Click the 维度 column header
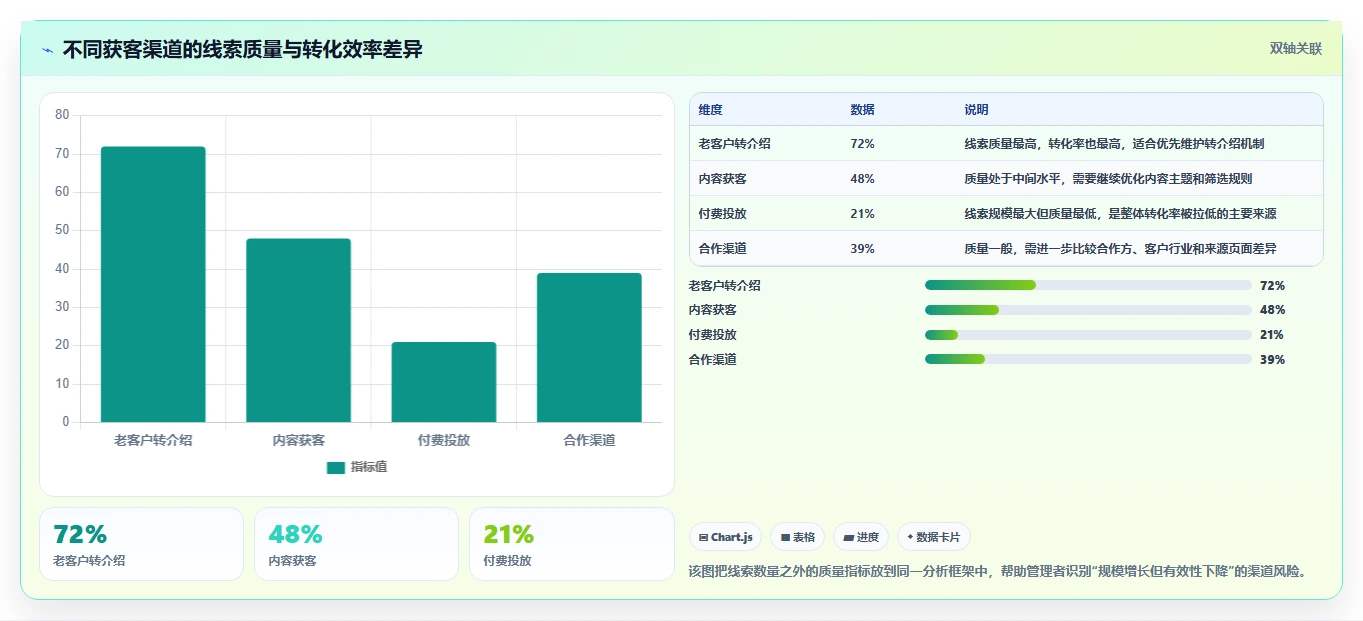Screen dimensions: 1363x621 710,110
